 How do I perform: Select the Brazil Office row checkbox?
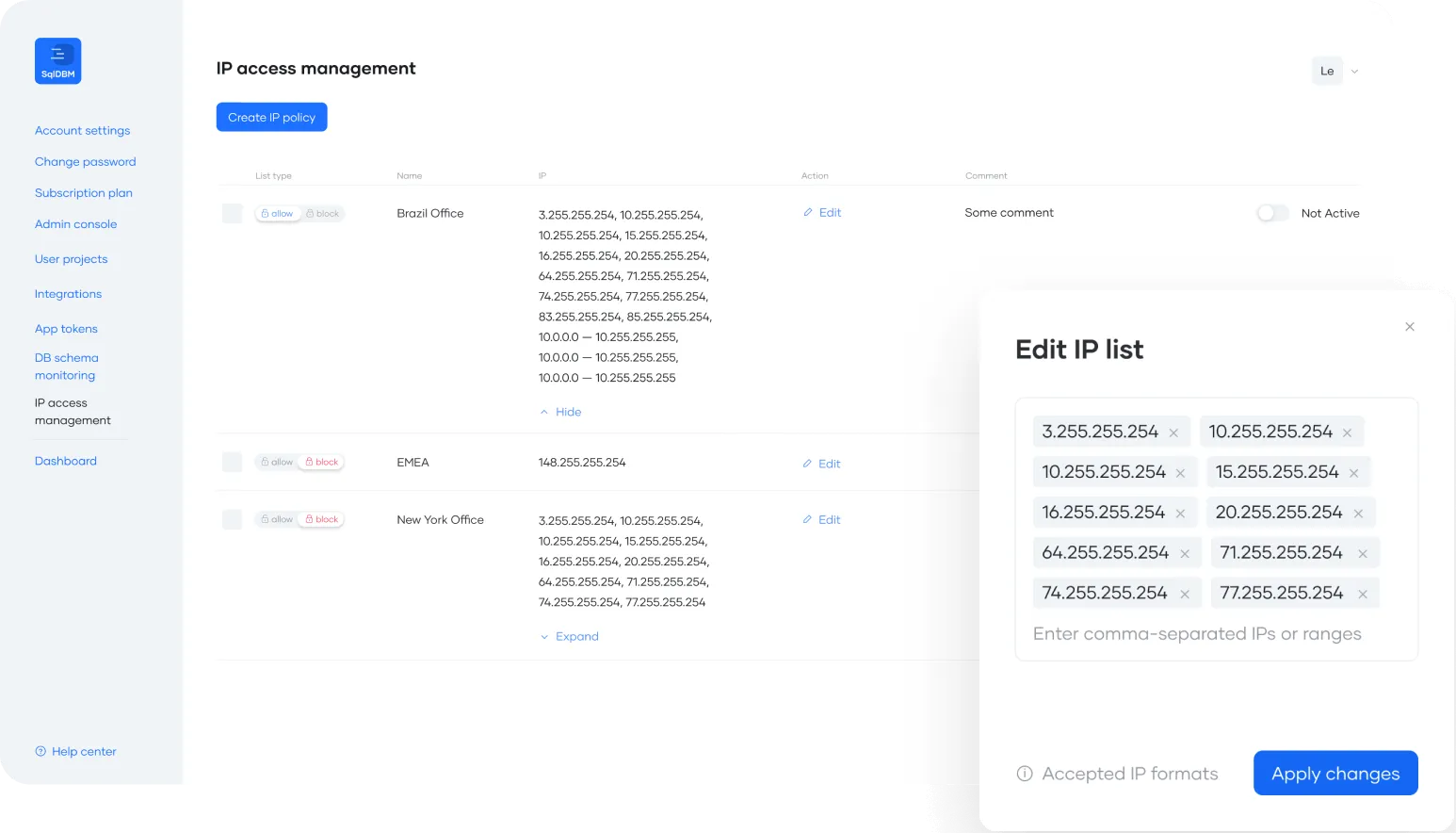point(233,214)
